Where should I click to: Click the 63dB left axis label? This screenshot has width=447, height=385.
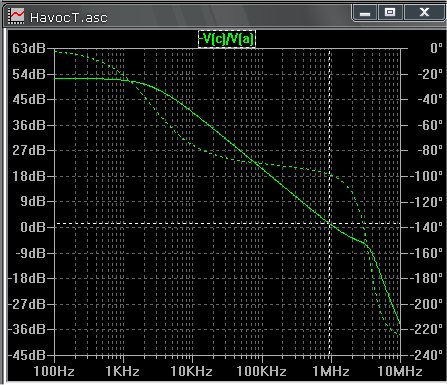pos(29,48)
